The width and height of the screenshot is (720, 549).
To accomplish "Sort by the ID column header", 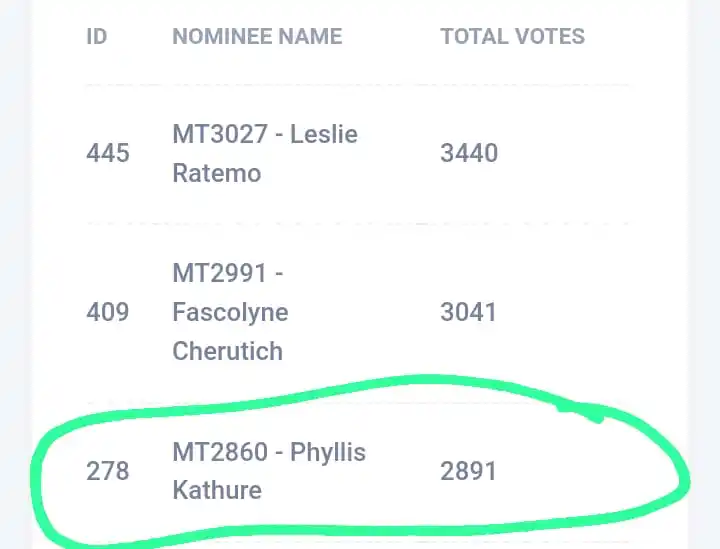I will click(96, 36).
